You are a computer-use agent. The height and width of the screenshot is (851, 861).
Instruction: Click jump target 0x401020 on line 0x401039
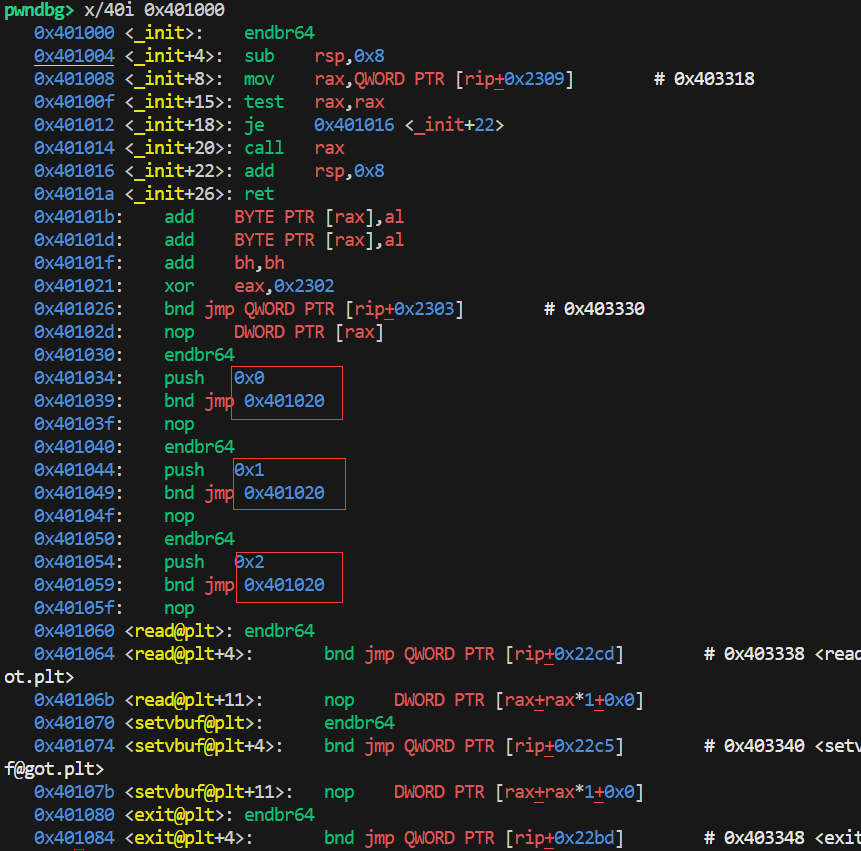click(284, 401)
